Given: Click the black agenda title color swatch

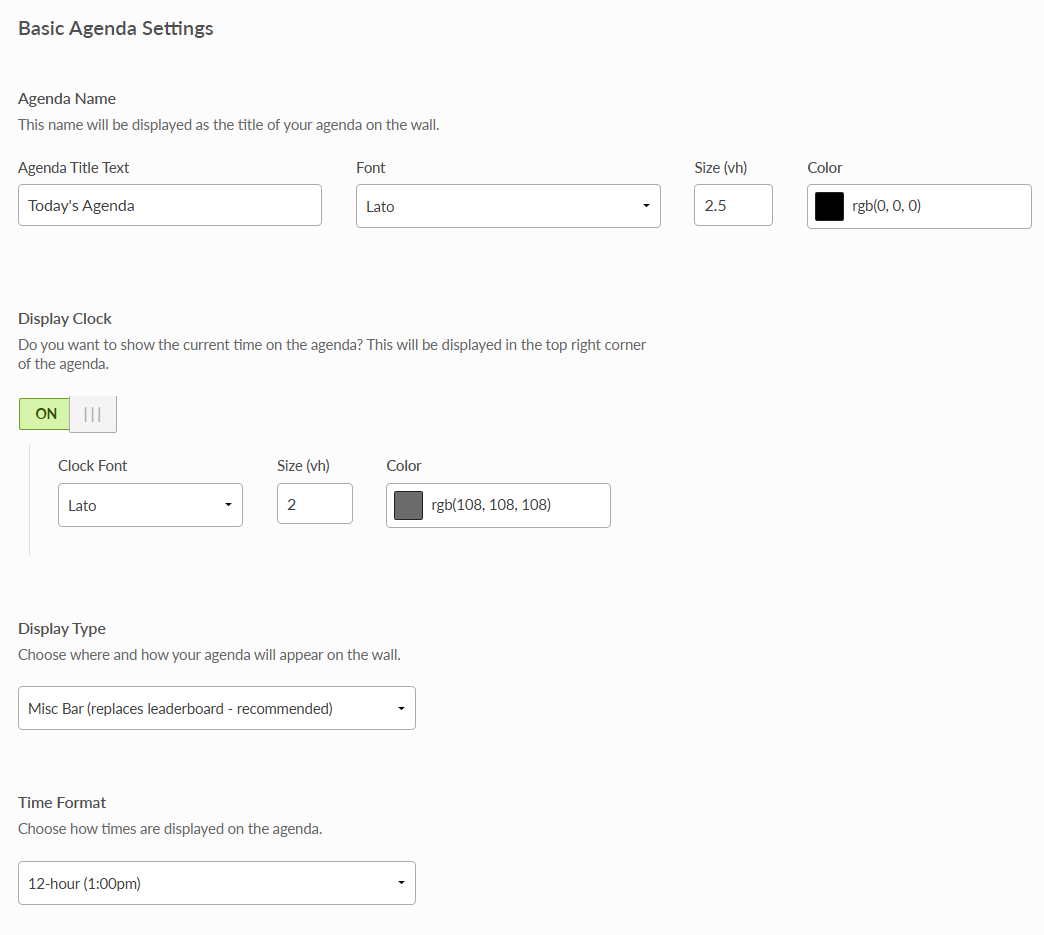Looking at the screenshot, I should (x=827, y=206).
